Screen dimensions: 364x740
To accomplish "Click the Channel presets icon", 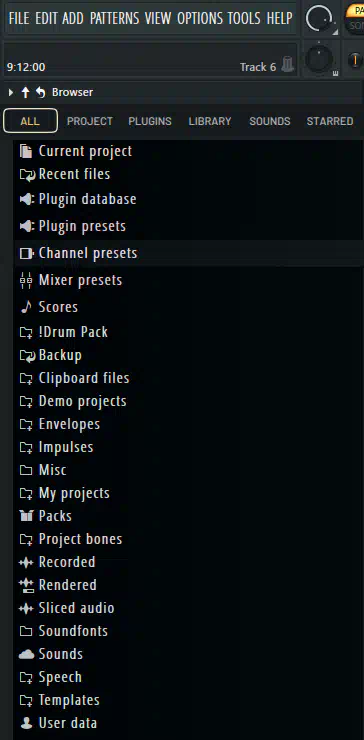I will (x=26, y=253).
